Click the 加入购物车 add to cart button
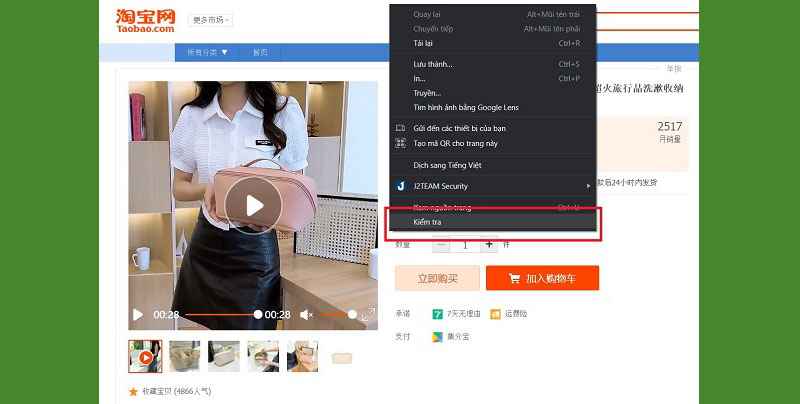Viewport: 800px width, 404px height. 542,278
